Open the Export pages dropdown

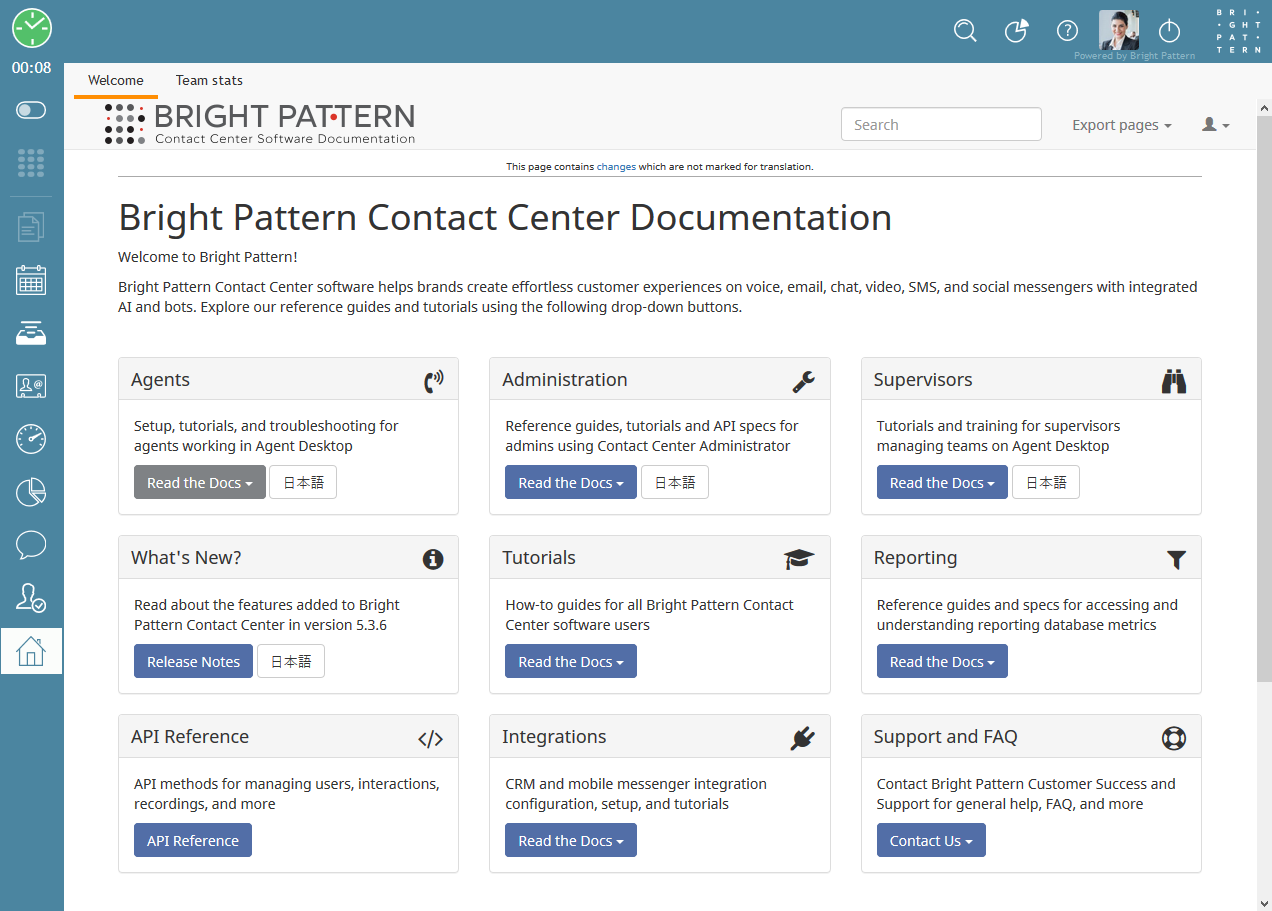(1122, 125)
